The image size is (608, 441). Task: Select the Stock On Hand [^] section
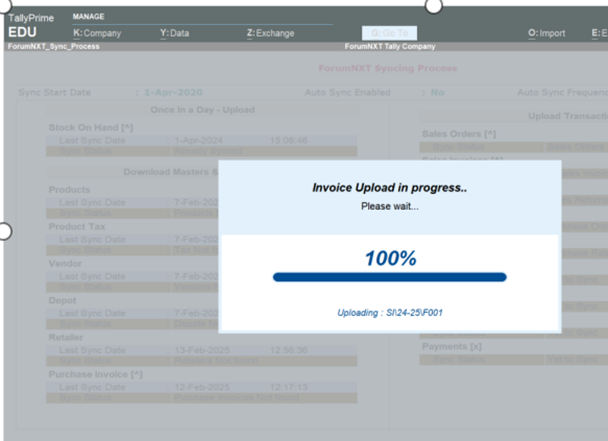coord(91,128)
